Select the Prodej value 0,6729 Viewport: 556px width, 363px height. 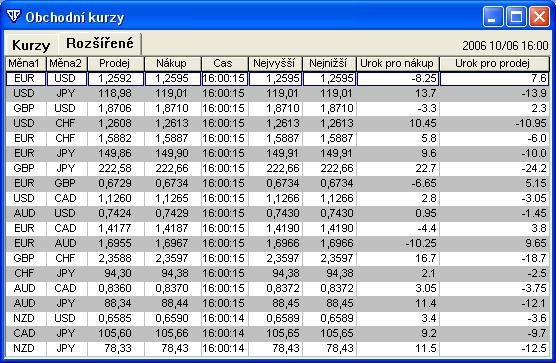click(116, 183)
